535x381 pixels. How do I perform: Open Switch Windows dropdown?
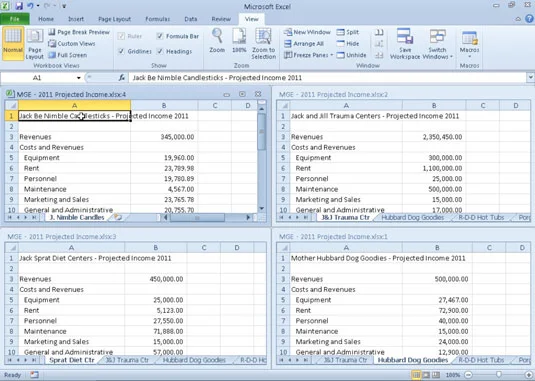pos(437,44)
